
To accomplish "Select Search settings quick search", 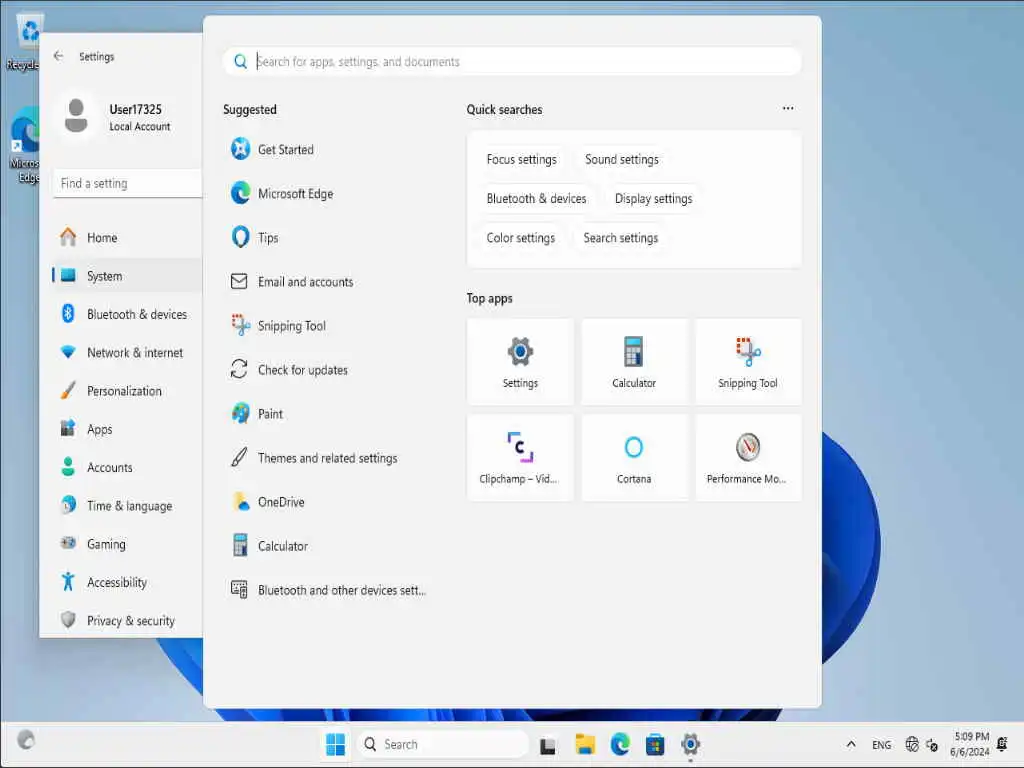I will [621, 238].
